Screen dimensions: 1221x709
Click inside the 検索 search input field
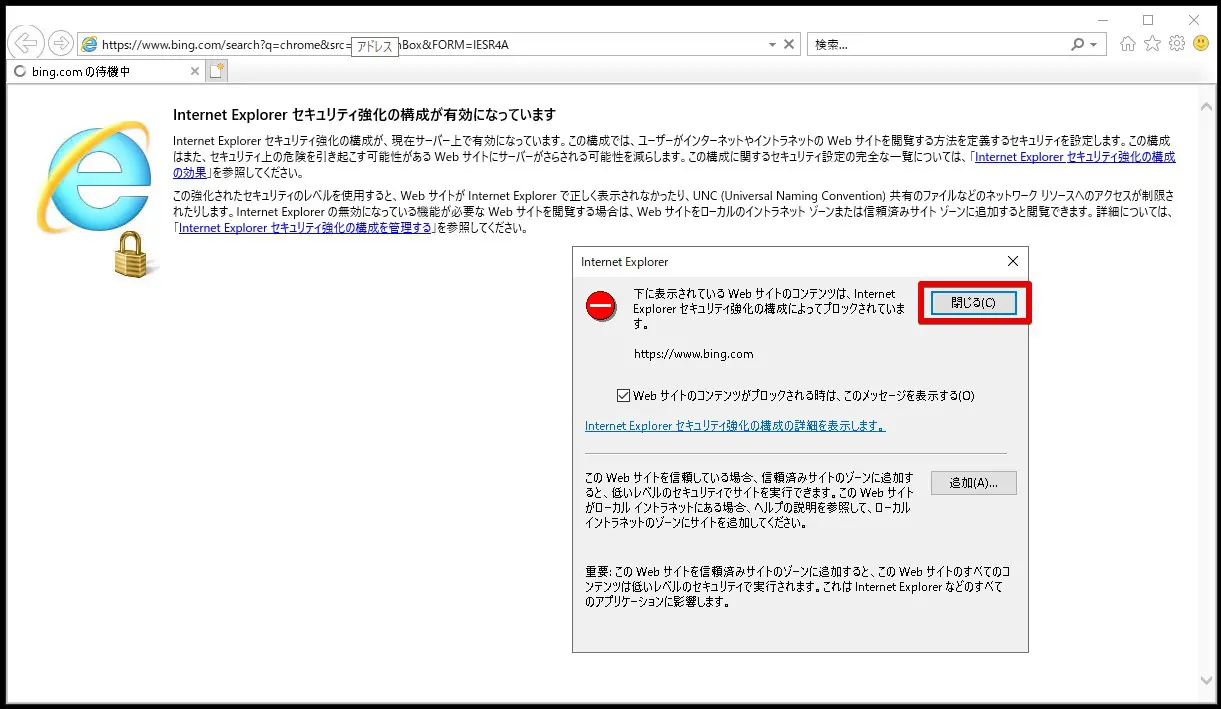[x=935, y=44]
